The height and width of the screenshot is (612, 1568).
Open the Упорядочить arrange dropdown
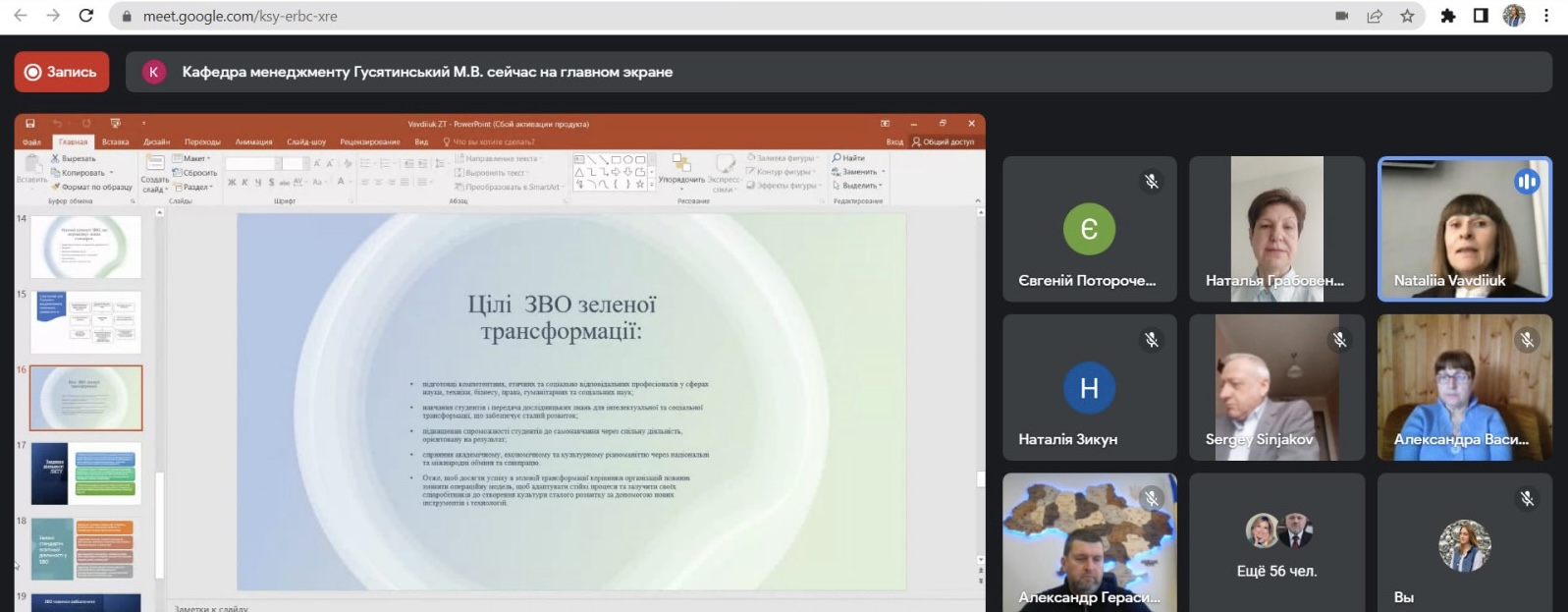tap(681, 172)
